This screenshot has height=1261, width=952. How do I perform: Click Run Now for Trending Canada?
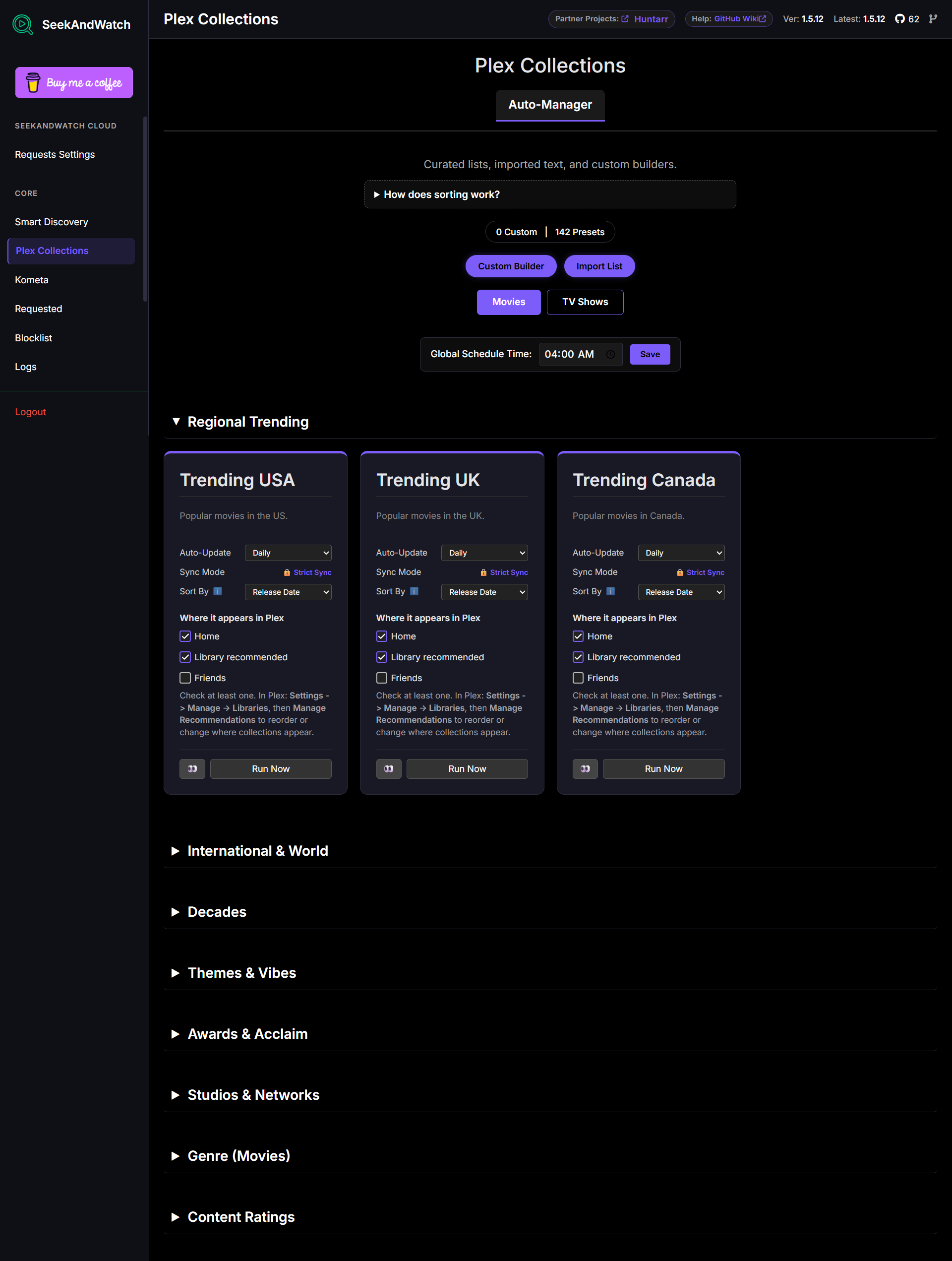point(664,768)
